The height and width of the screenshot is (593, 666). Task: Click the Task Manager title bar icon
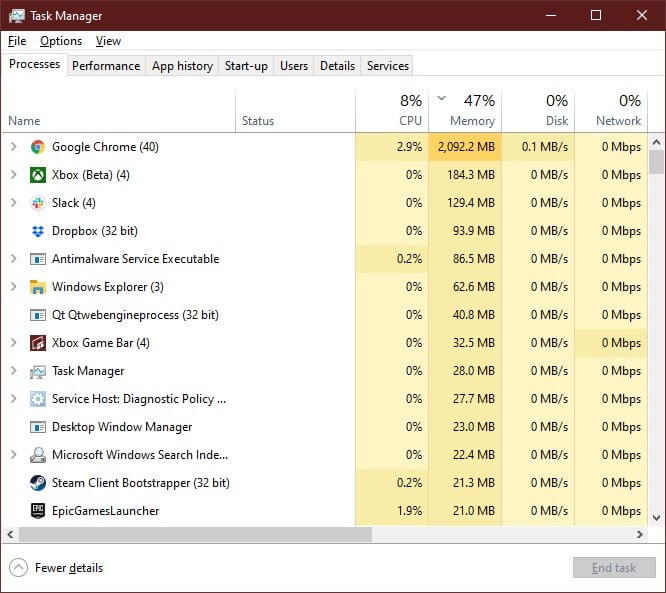tap(17, 16)
